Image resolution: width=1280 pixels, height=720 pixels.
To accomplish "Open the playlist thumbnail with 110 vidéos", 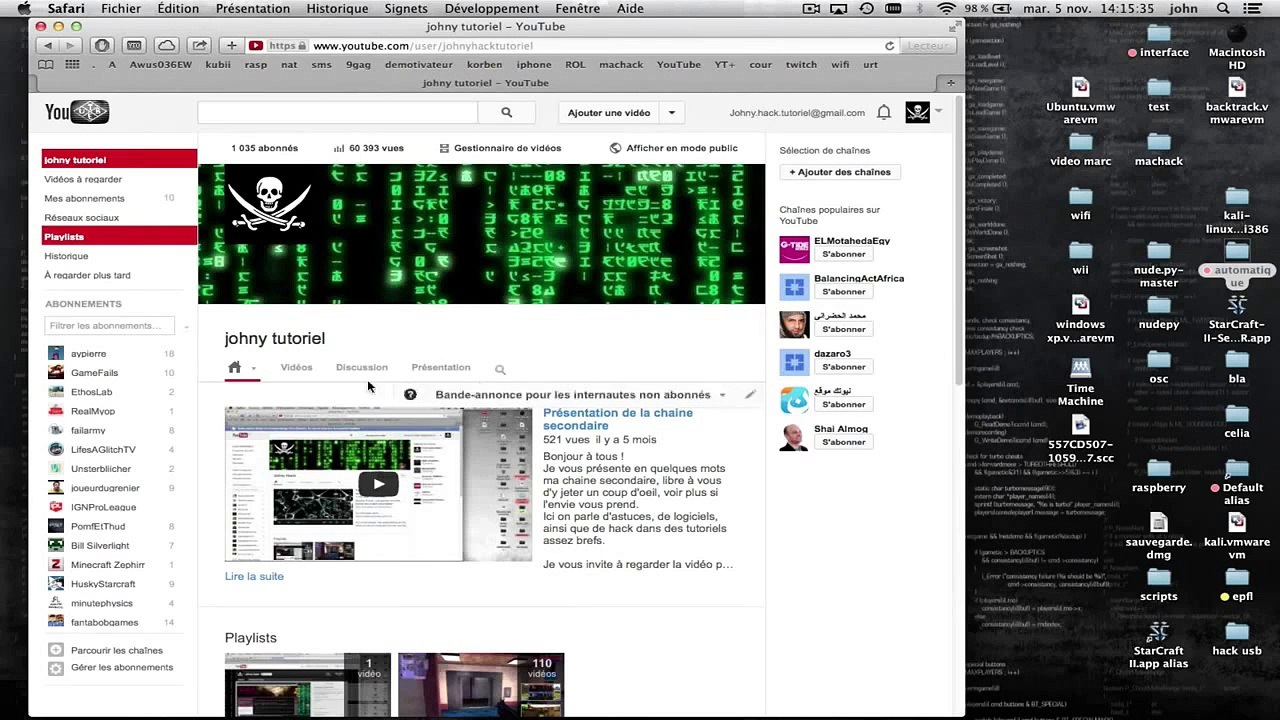I will 481,686.
